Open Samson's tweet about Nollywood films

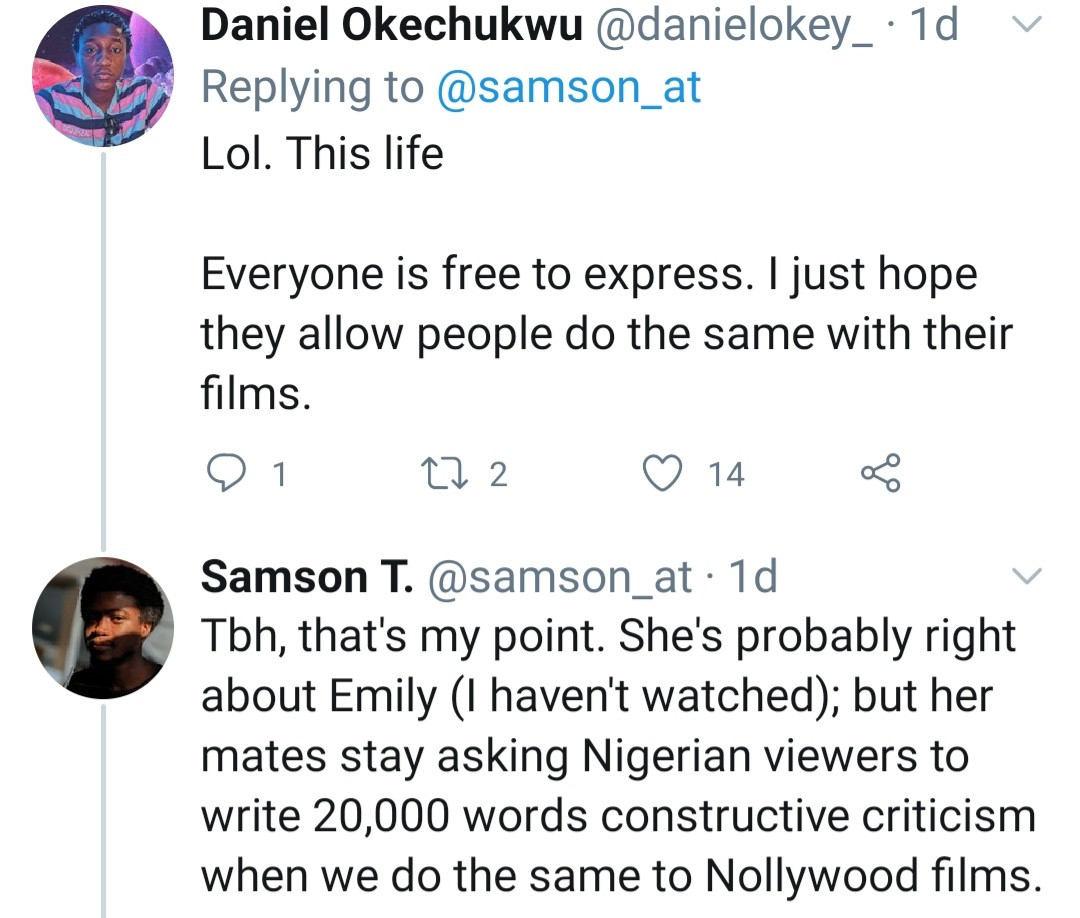(x=617, y=755)
